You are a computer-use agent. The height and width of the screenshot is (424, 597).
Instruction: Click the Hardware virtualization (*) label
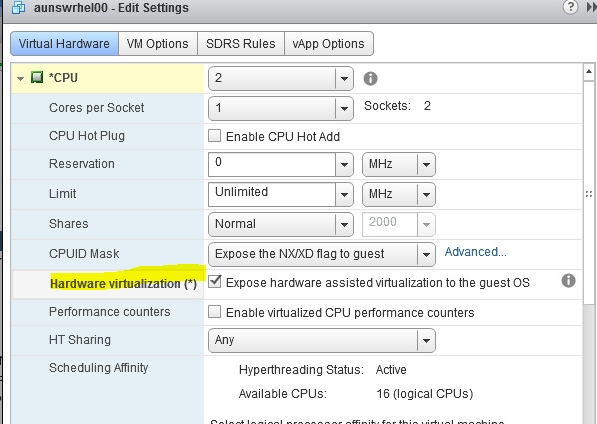click(x=123, y=284)
